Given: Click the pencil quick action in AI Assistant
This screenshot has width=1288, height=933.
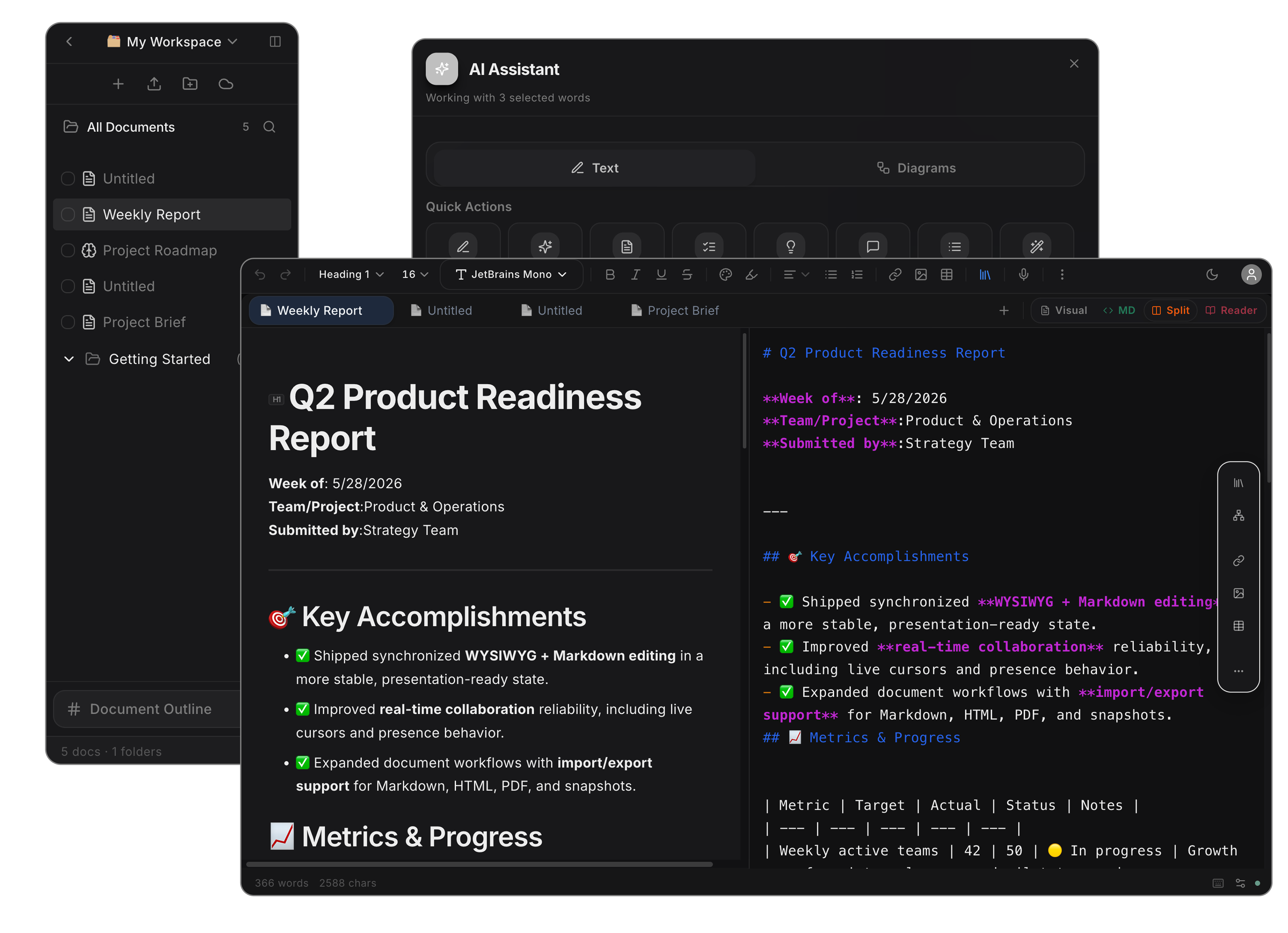Looking at the screenshot, I should [x=463, y=246].
